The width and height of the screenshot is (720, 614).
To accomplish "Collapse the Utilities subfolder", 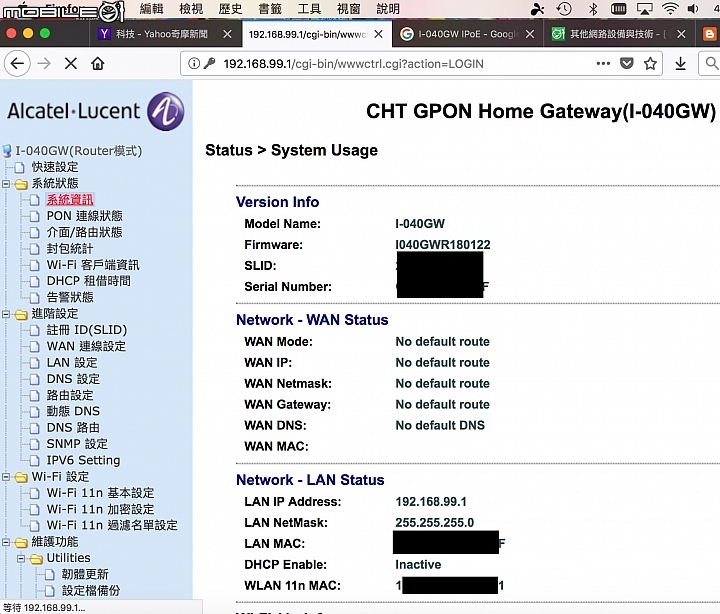I will tap(21, 559).
